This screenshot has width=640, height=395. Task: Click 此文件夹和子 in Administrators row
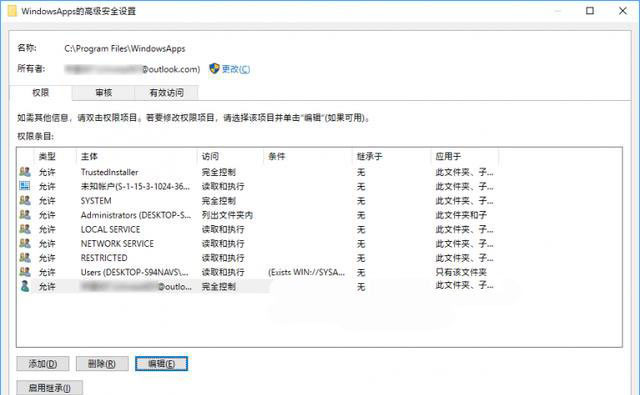[461, 215]
